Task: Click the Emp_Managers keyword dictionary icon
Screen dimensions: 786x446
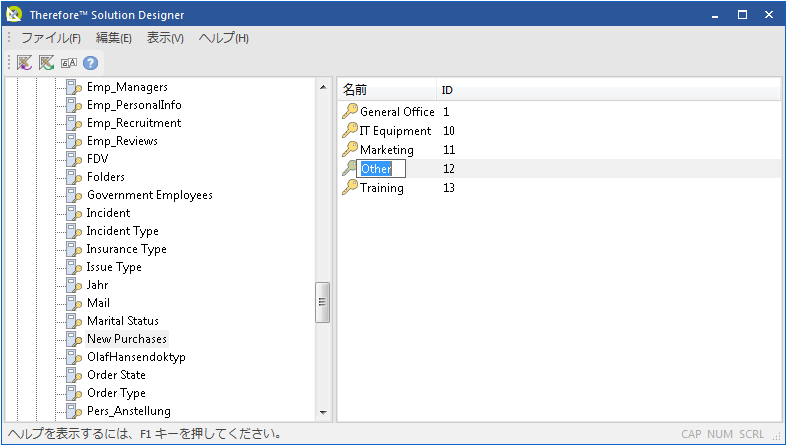Action: click(74, 87)
